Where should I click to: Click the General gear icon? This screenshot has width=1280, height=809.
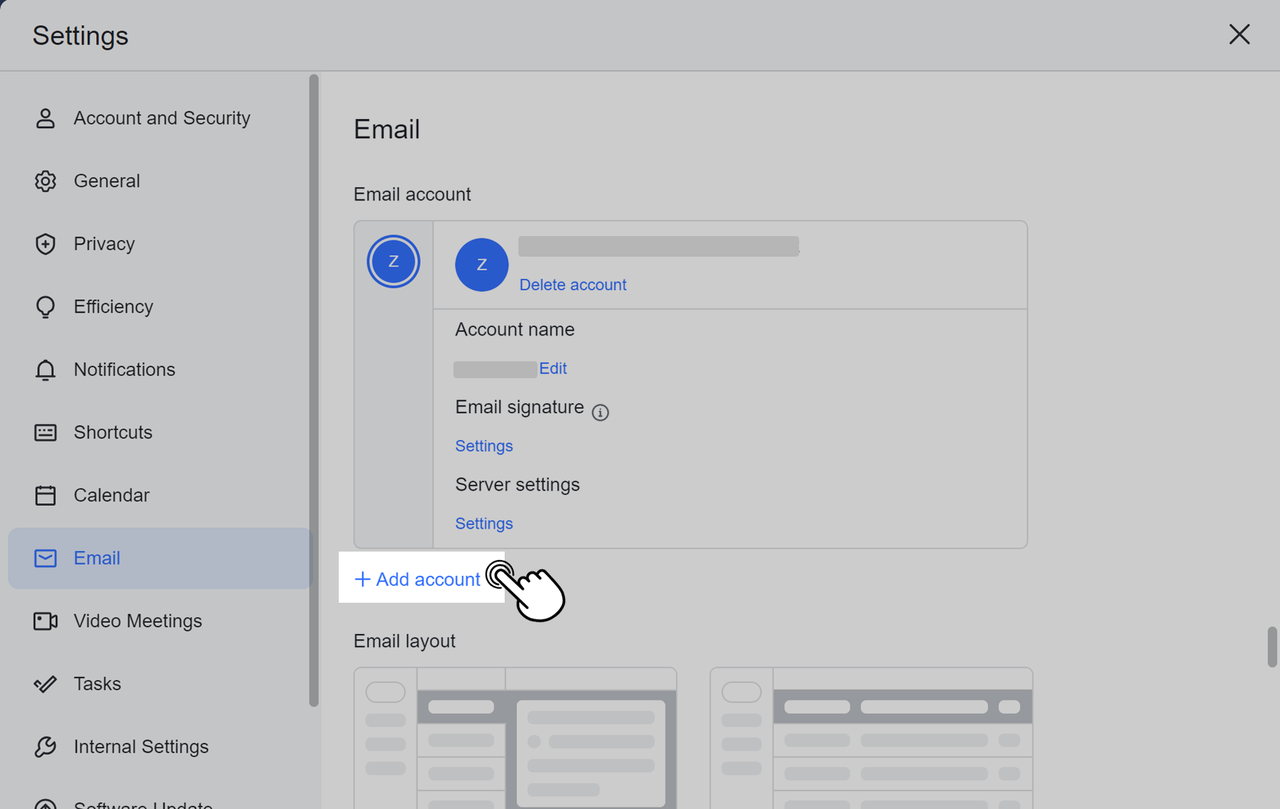[45, 181]
